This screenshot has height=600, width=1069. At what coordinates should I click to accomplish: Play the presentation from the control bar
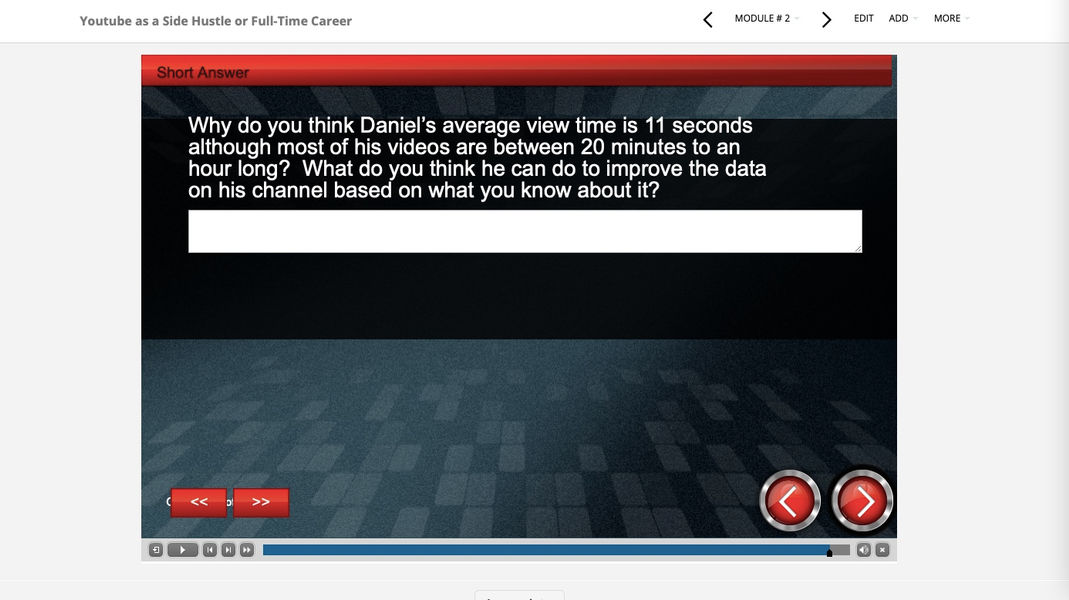pyautogui.click(x=183, y=550)
